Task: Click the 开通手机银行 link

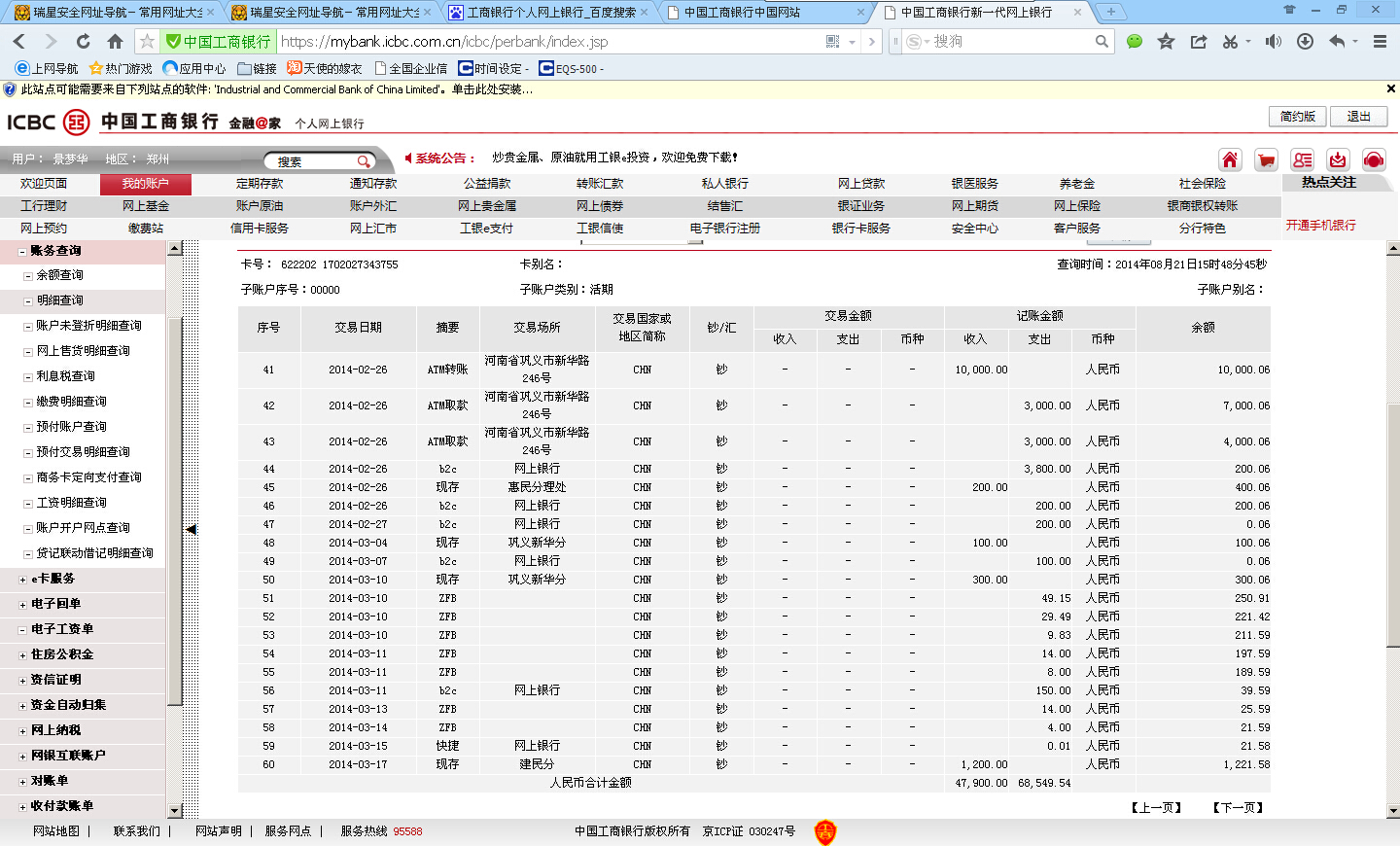Action: click(1320, 226)
